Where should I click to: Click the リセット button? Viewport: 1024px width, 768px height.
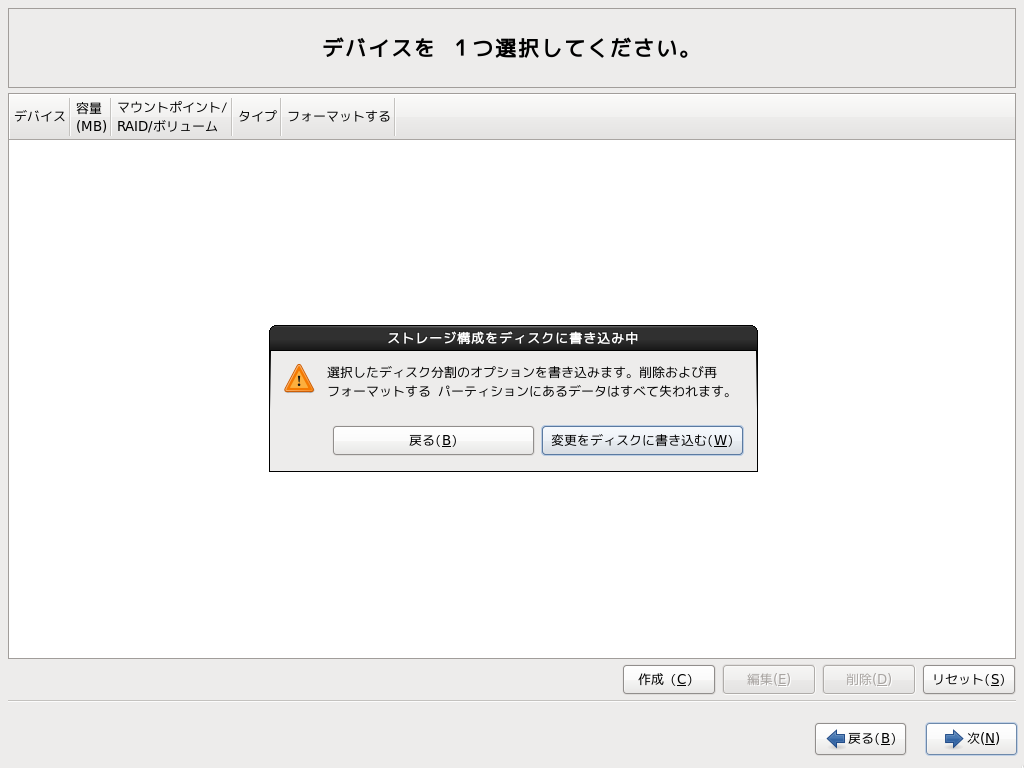968,679
